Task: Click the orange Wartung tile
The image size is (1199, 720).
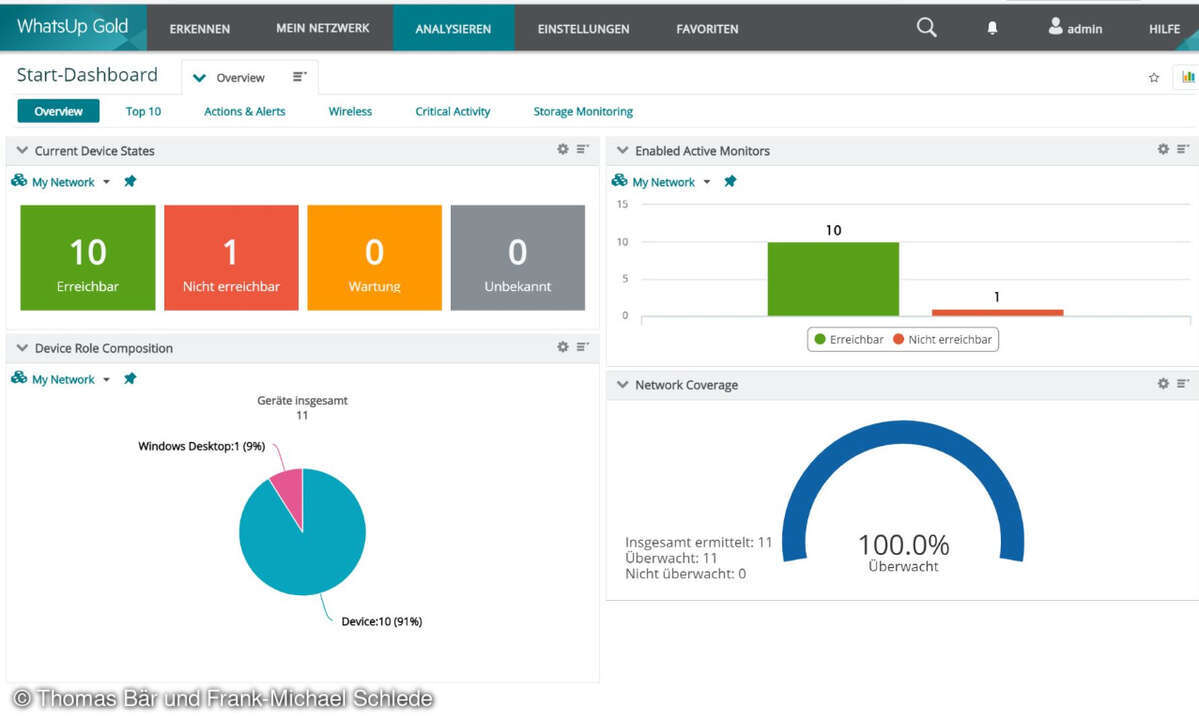Action: [375, 258]
